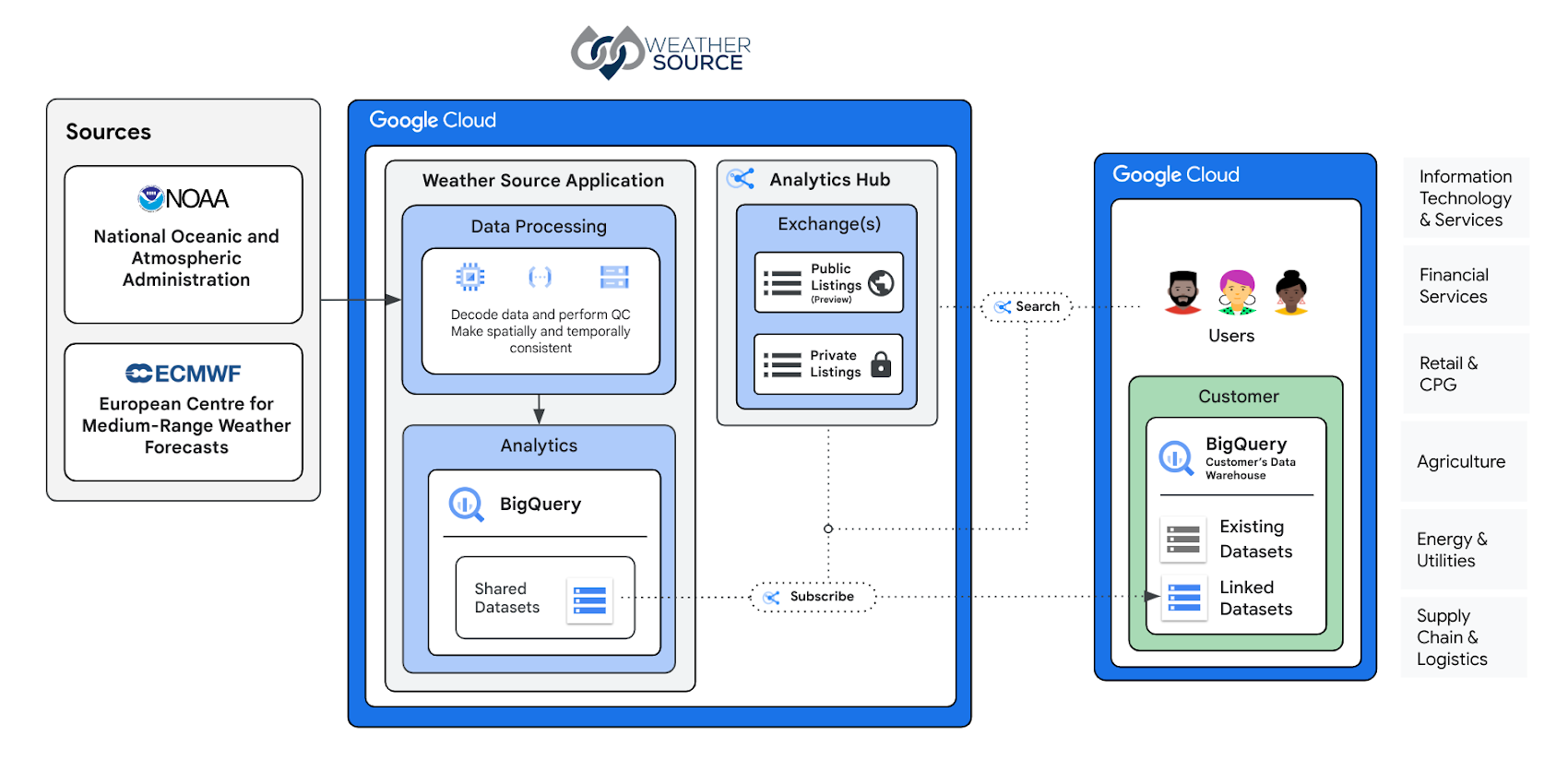The image size is (1568, 760).
Task: Click the Shared Datasets blue table icon
Action: [589, 600]
